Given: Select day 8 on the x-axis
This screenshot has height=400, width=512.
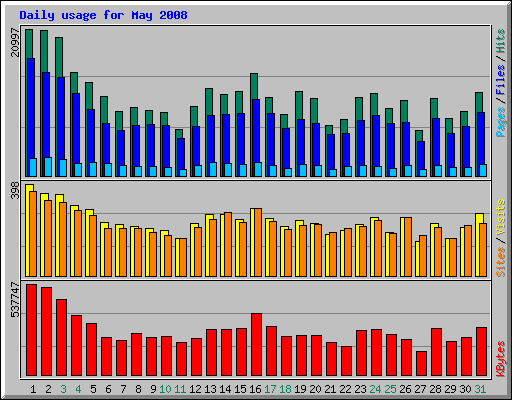Looking at the screenshot, I should (138, 389).
